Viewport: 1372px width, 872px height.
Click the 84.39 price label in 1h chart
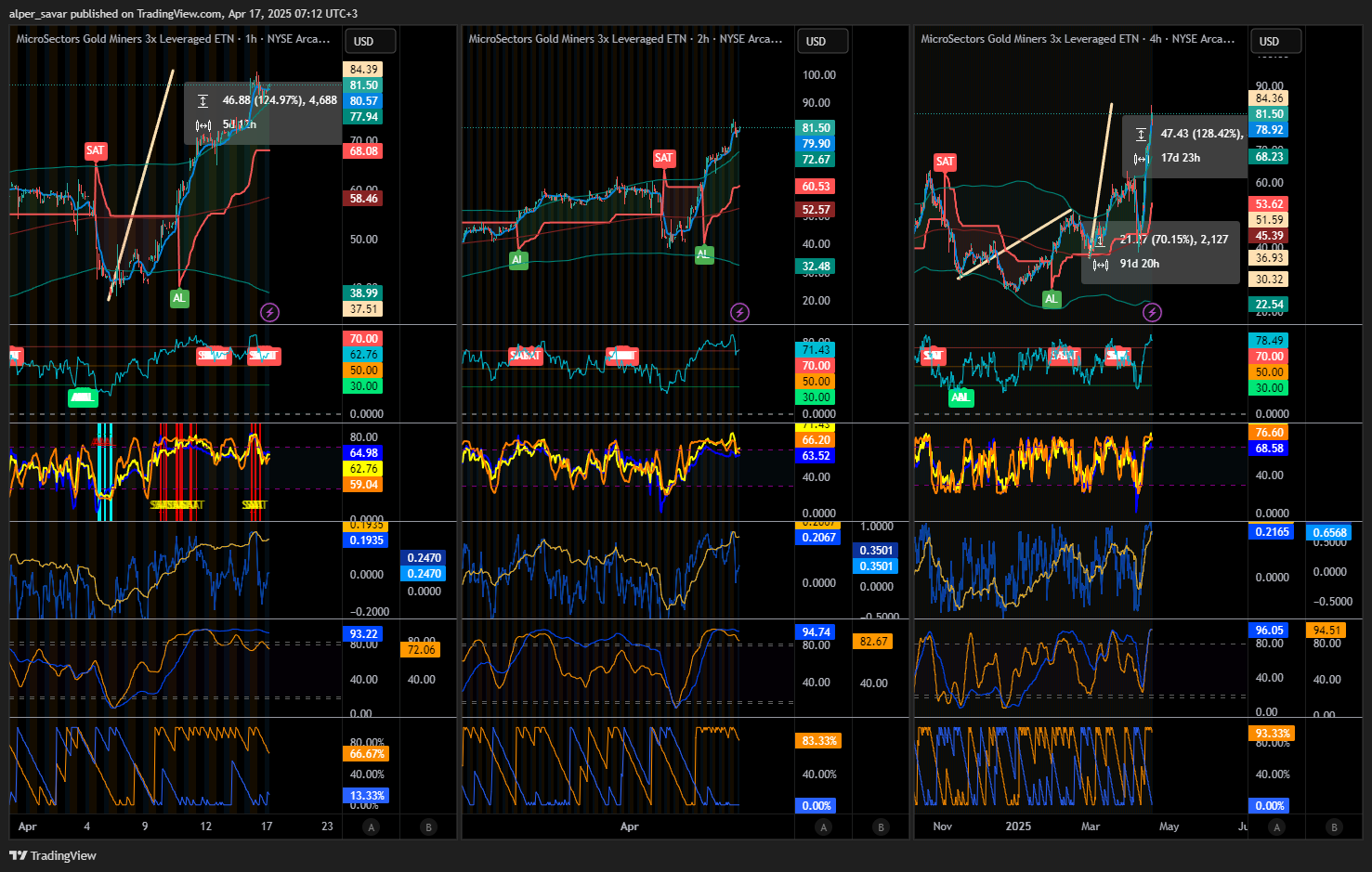point(363,70)
